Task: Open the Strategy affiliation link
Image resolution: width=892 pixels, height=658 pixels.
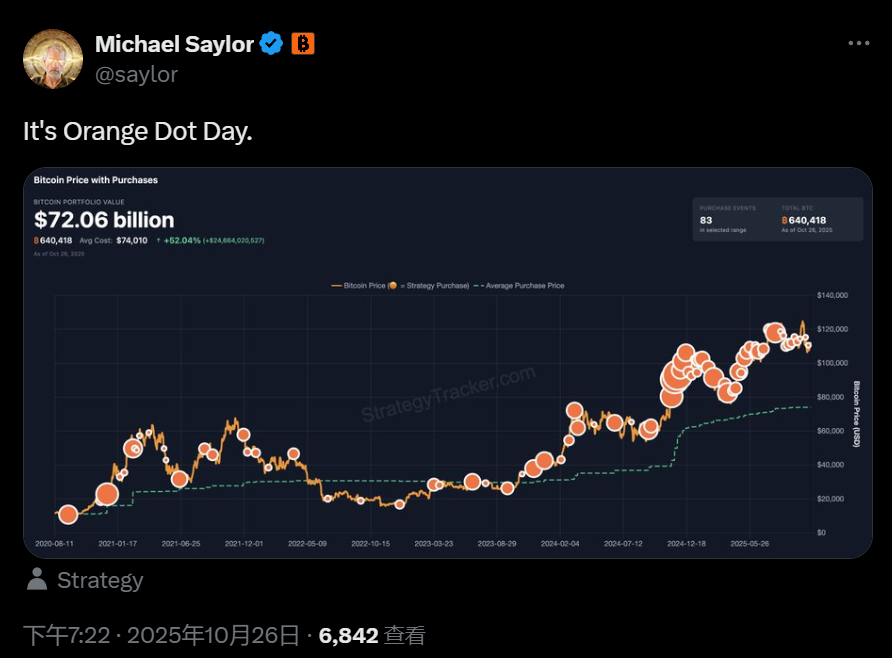Action: 100,580
